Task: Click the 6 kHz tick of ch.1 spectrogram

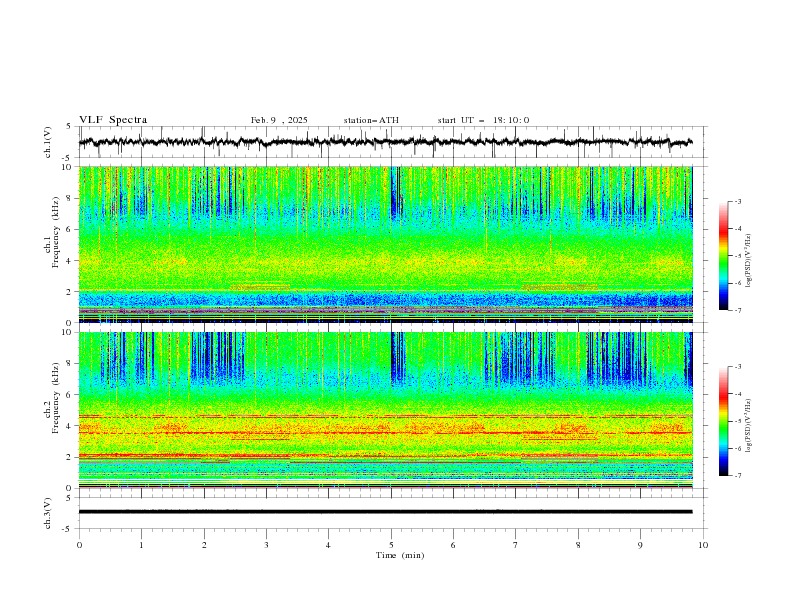Action: (70, 229)
